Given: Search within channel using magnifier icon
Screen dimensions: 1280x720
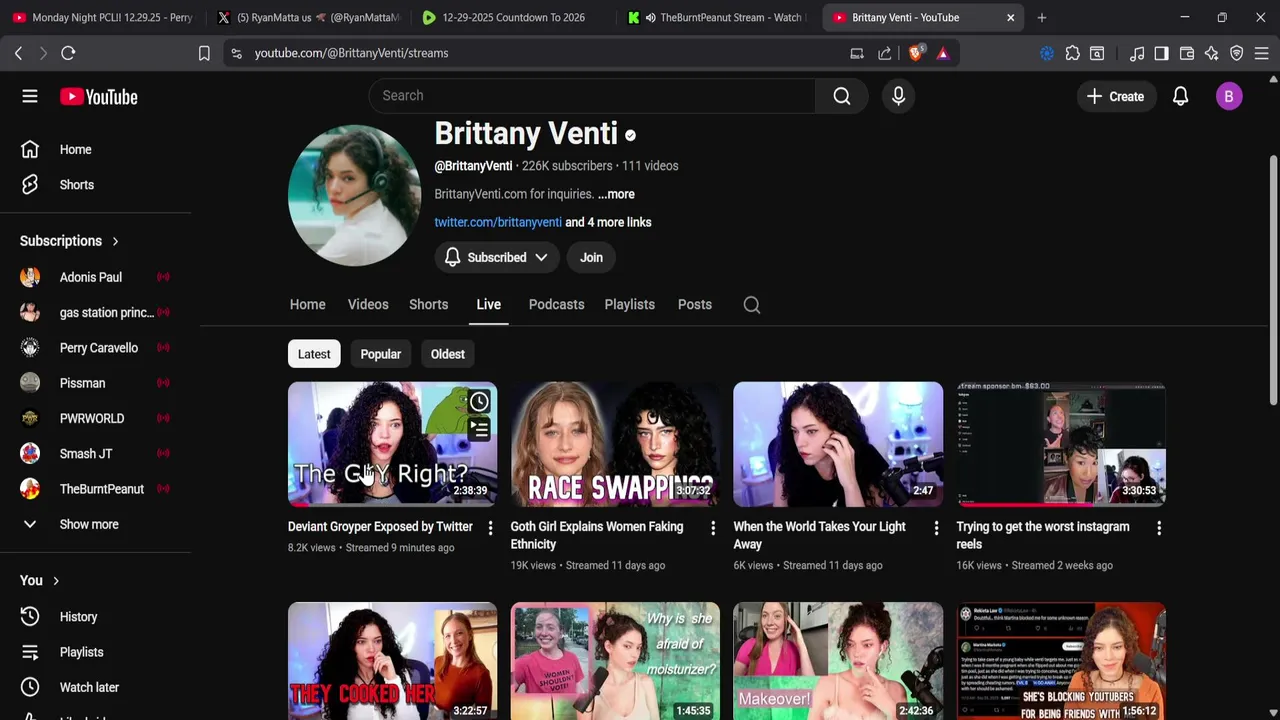Looking at the screenshot, I should click(752, 305).
